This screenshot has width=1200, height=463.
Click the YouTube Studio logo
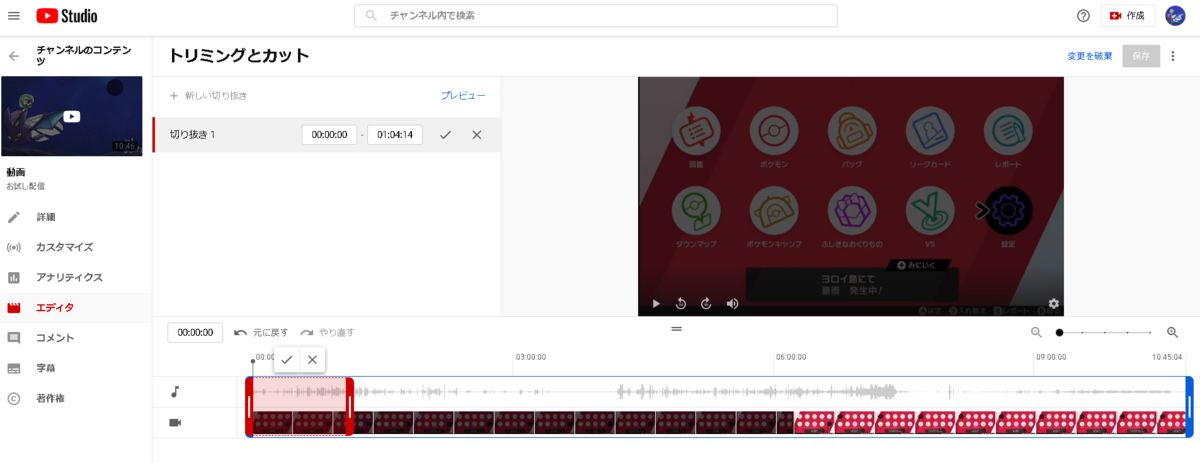click(x=66, y=16)
